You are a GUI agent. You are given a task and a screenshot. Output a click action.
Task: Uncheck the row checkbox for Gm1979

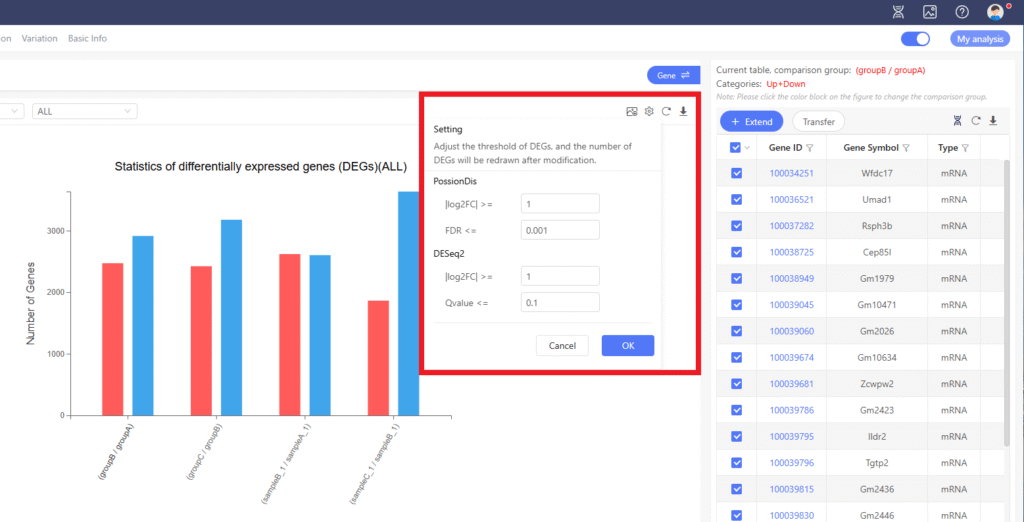[x=737, y=278]
